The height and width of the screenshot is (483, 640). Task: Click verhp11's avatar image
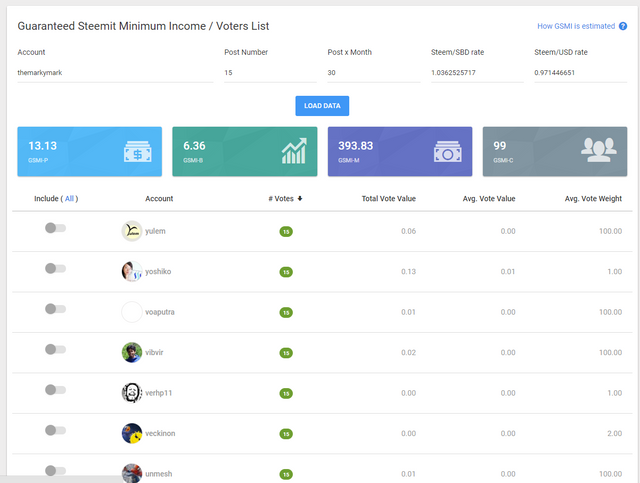click(x=132, y=393)
